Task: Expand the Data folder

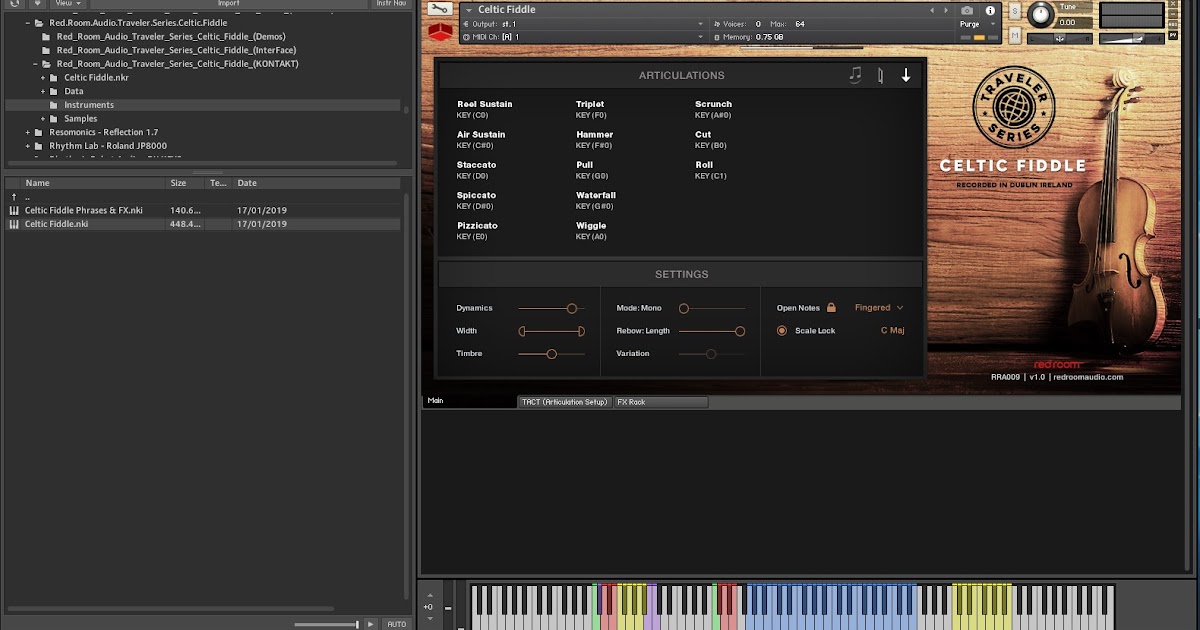Action: click(x=43, y=91)
